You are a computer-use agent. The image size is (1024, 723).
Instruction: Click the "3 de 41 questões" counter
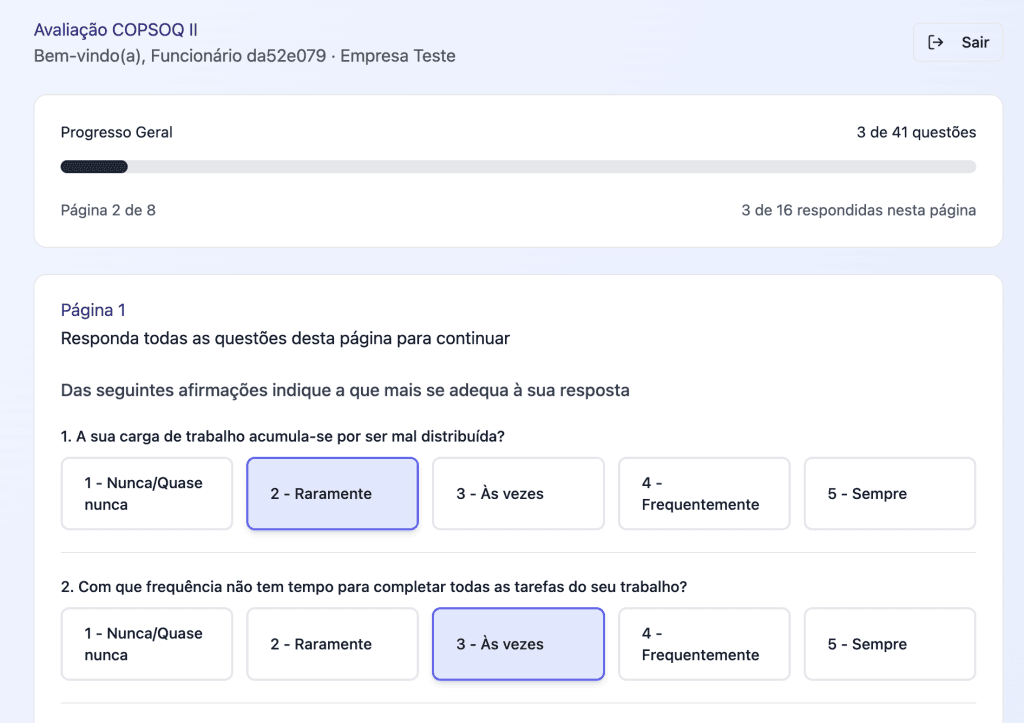click(916, 131)
